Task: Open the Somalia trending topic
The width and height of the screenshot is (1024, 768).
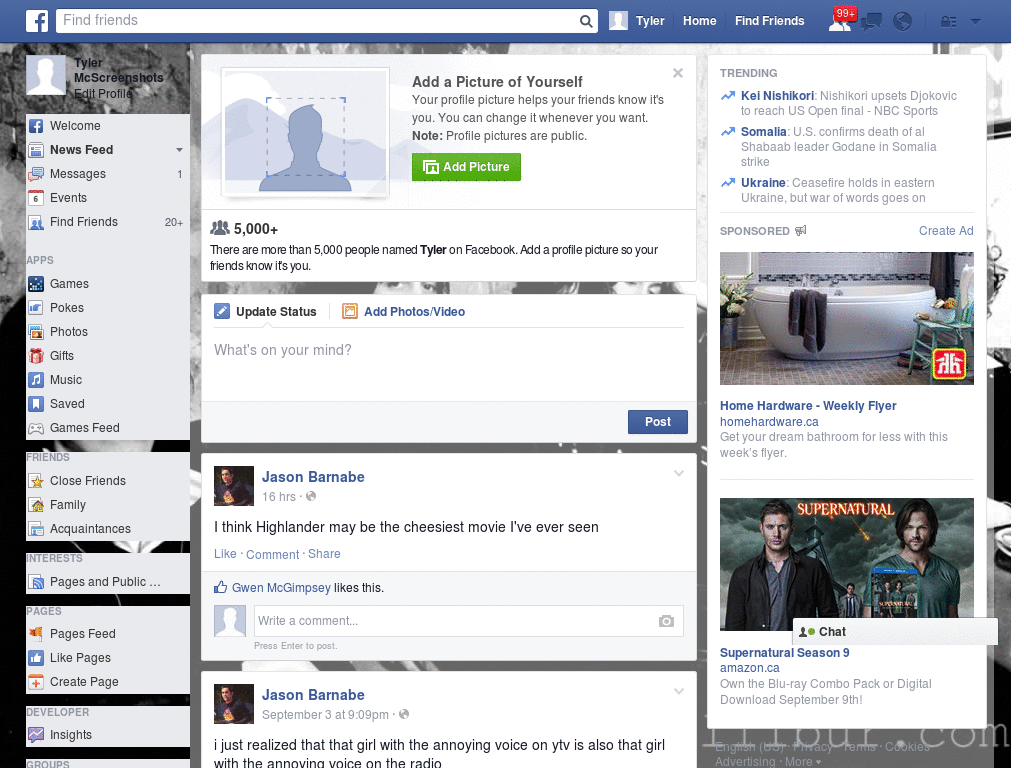Action: pyautogui.click(x=763, y=132)
